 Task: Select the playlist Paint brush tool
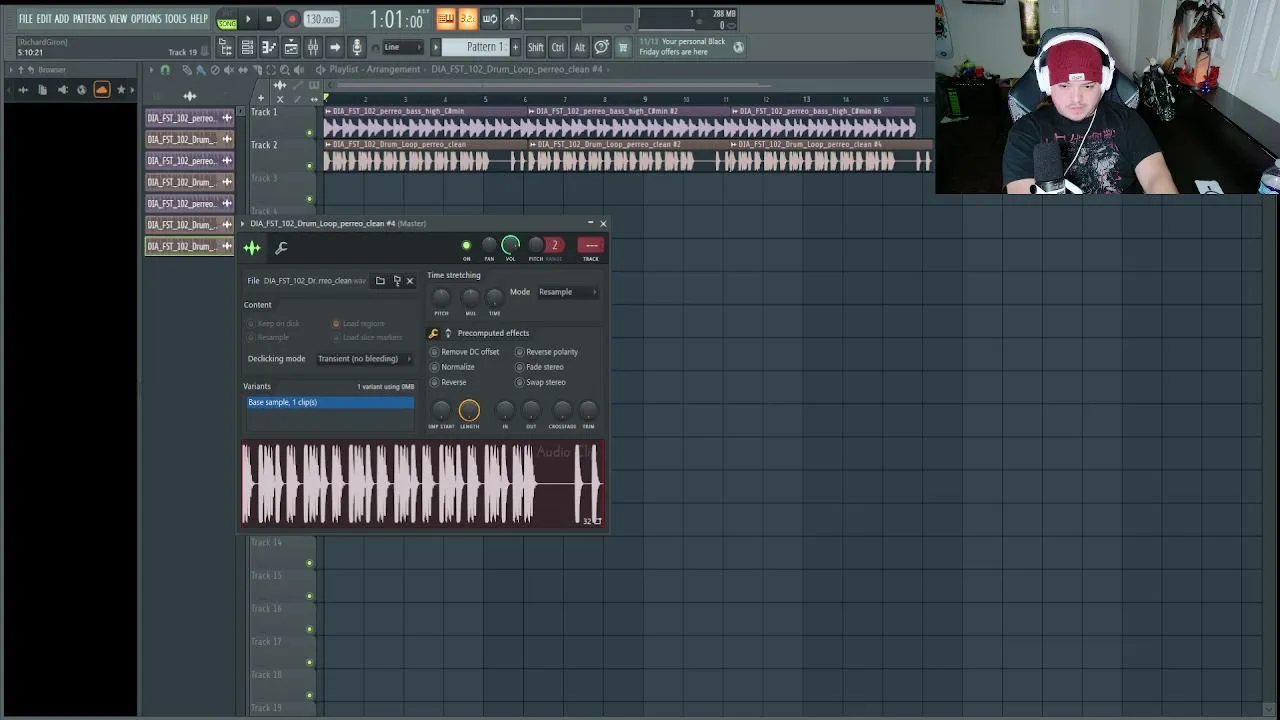coord(200,70)
